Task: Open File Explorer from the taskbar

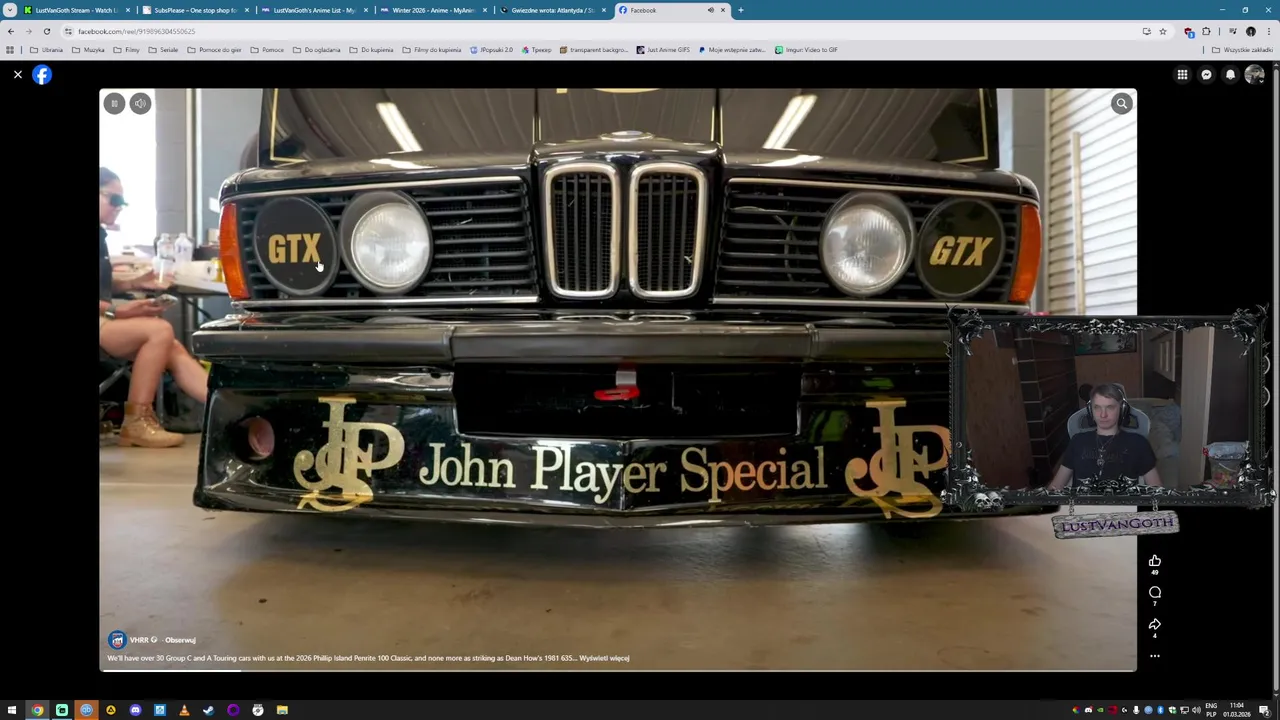Action: pyautogui.click(x=282, y=710)
